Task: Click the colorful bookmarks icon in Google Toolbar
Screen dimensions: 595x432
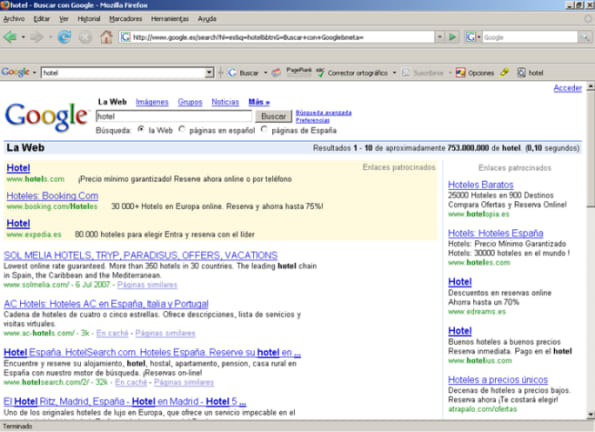Action: [276, 73]
